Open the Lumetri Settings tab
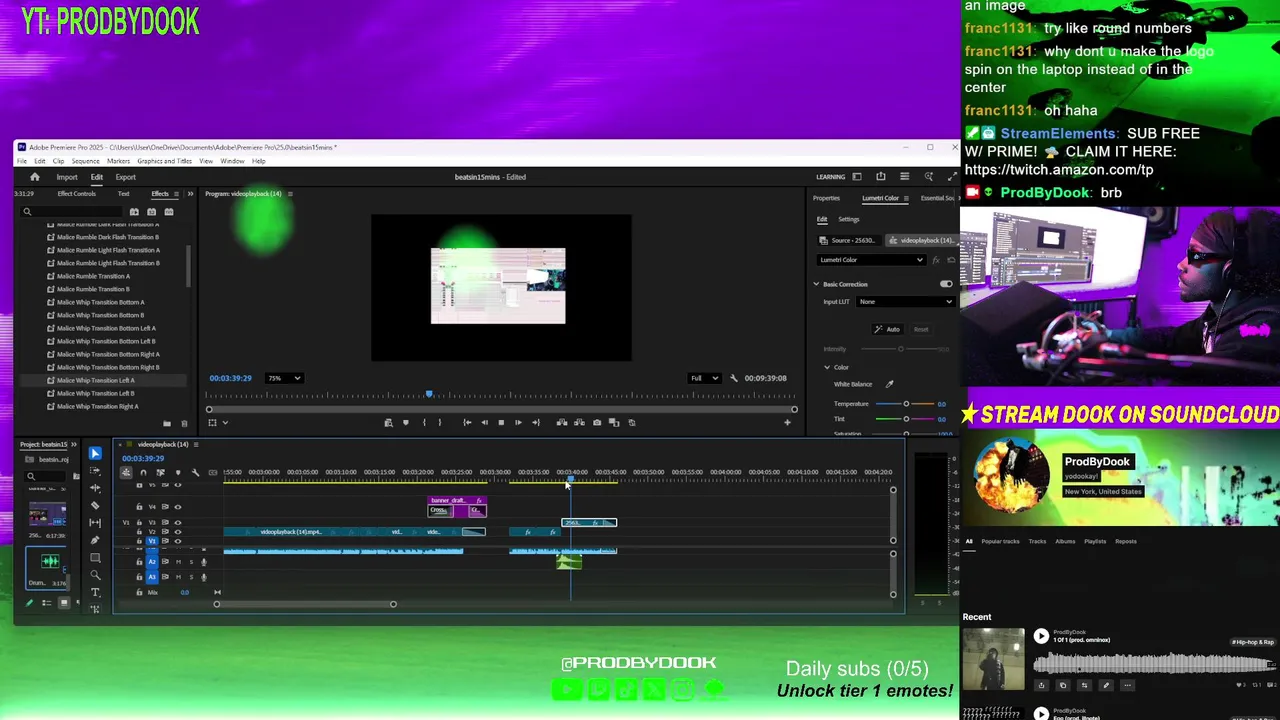Image resolution: width=1280 pixels, height=720 pixels. pos(848,220)
